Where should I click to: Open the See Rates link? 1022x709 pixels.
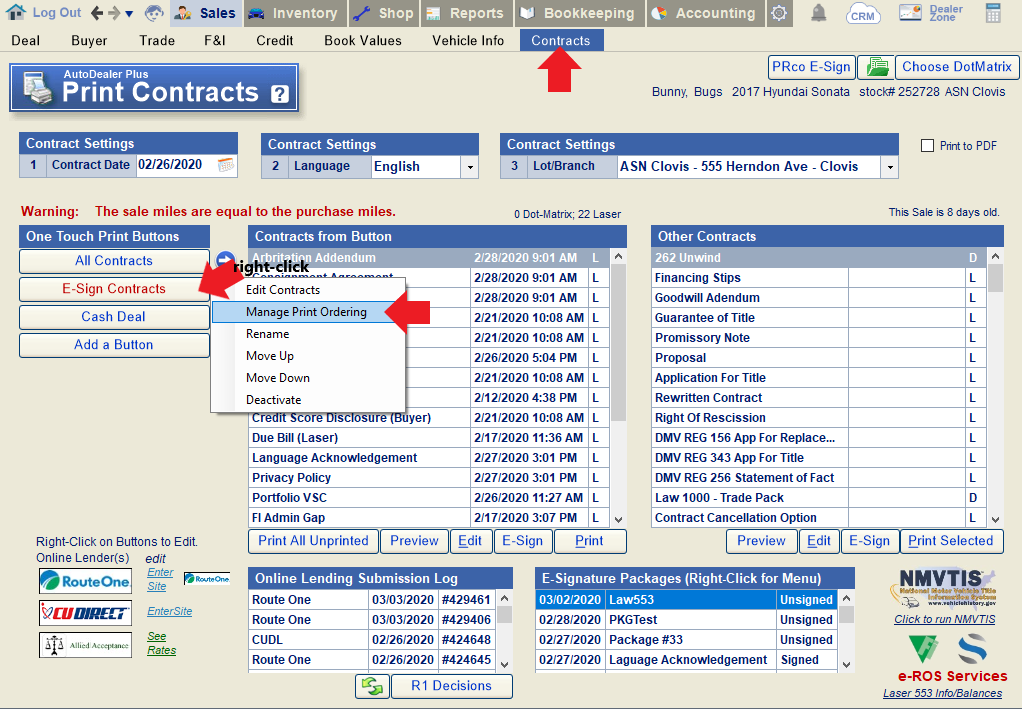(x=161, y=643)
